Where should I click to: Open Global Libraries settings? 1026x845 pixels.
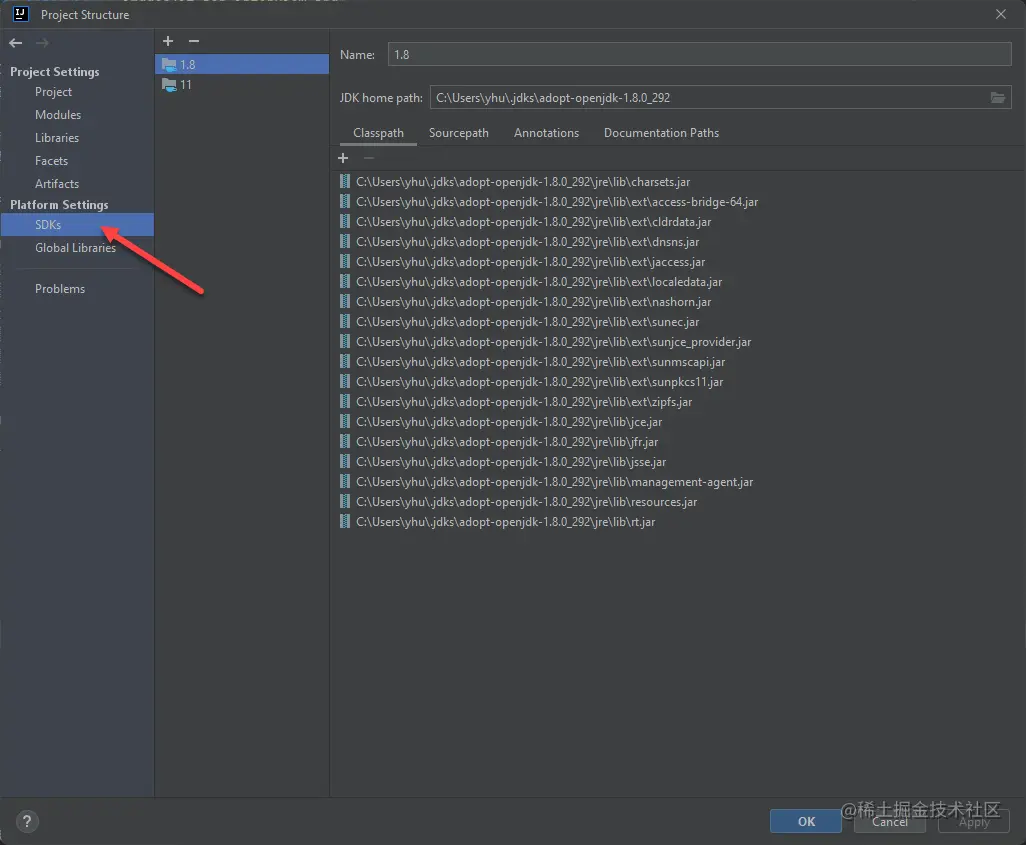[75, 247]
